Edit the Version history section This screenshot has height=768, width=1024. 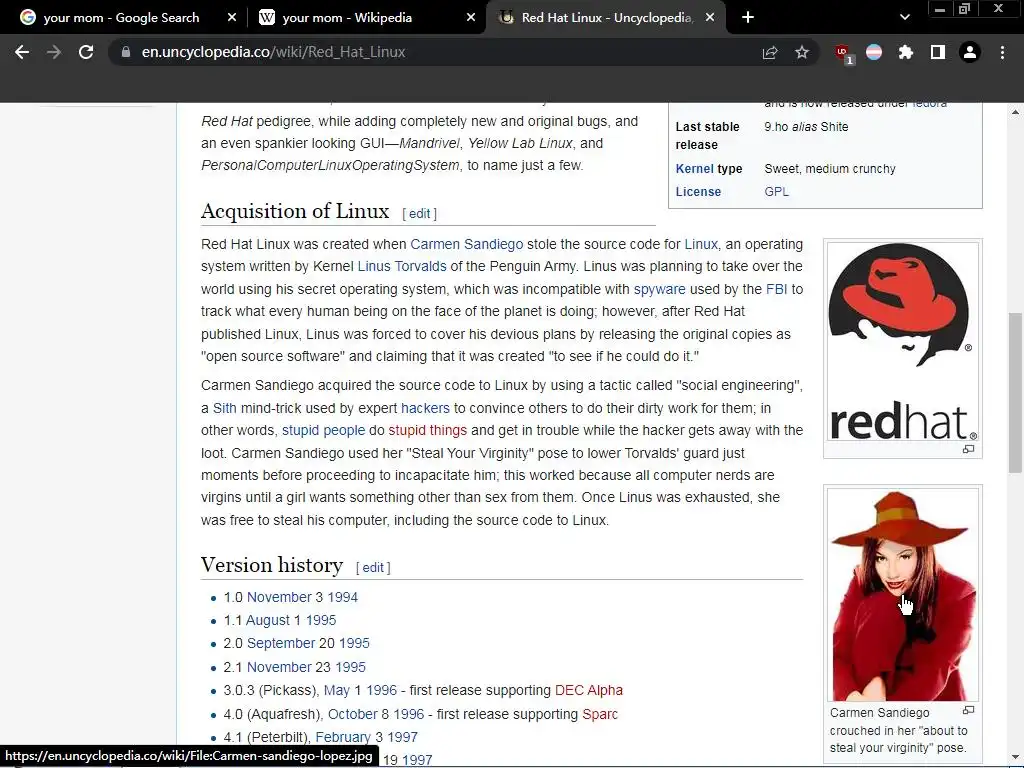pyautogui.click(x=373, y=568)
